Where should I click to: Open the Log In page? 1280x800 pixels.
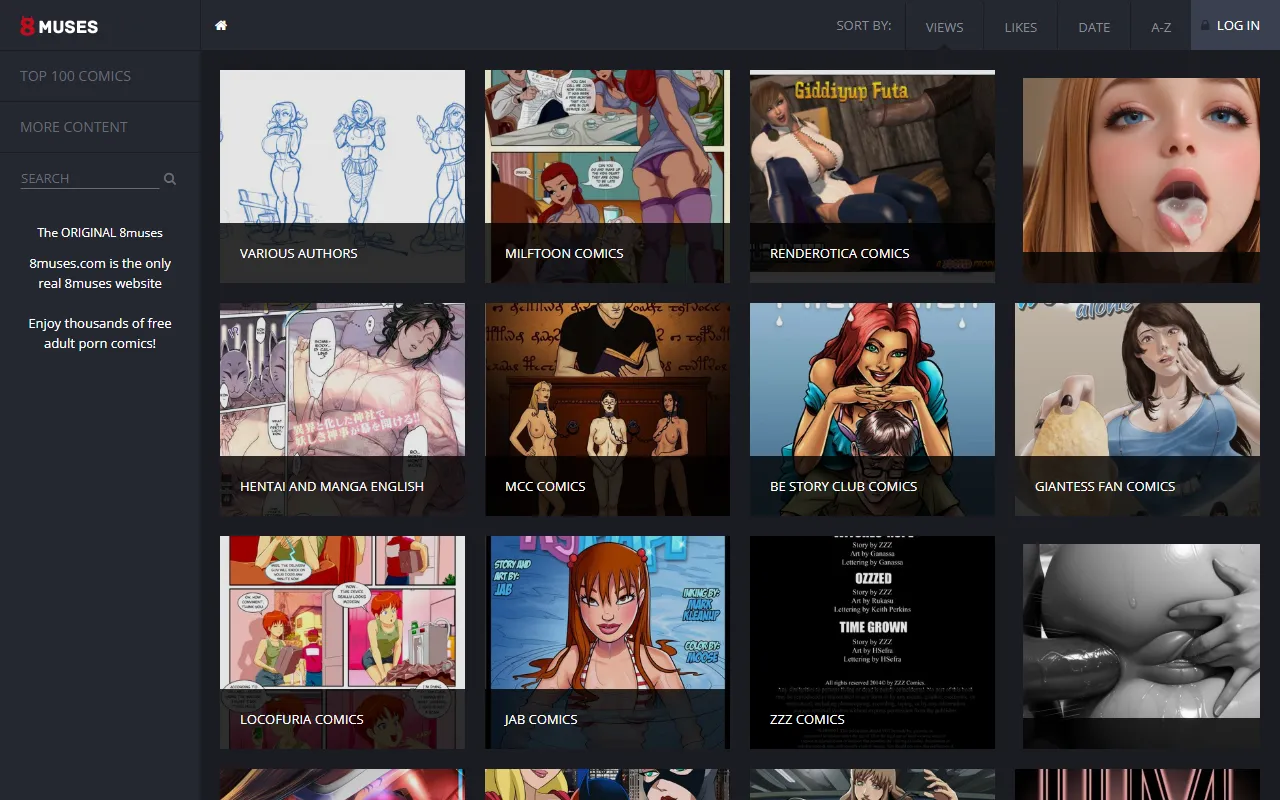pos(1235,25)
